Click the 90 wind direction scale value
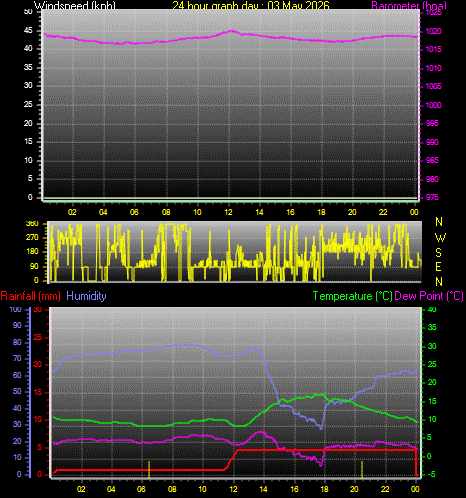 pos(34,267)
